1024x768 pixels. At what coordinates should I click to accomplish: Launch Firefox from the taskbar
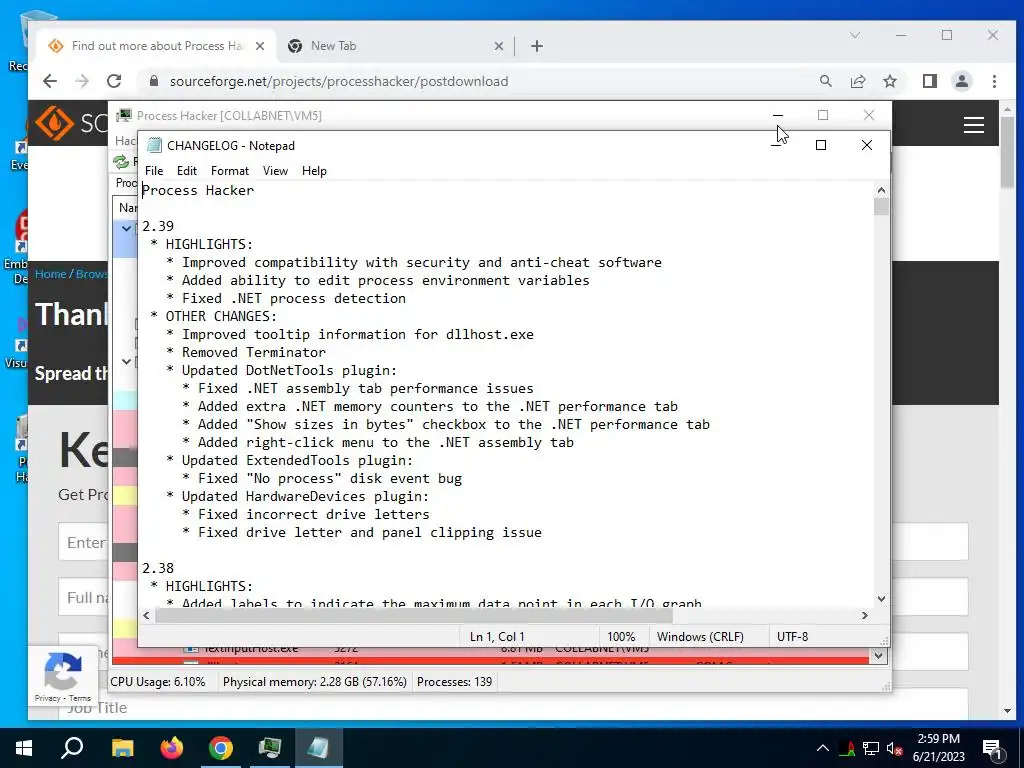pos(172,748)
